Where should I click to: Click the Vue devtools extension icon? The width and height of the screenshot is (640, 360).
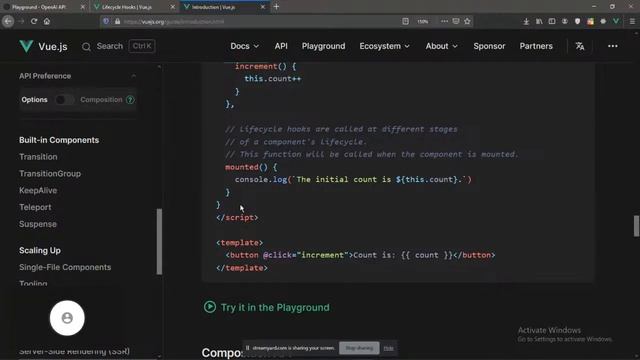[x=616, y=21]
